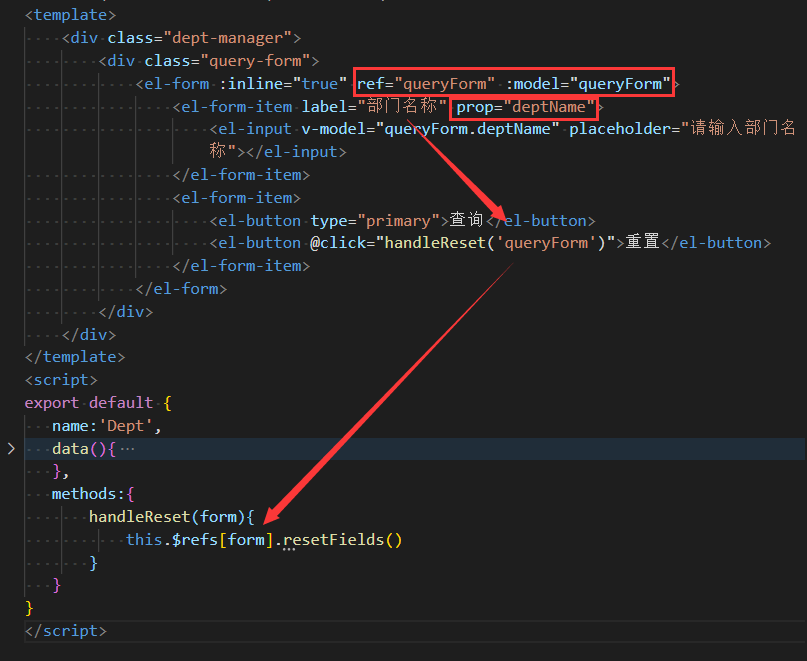
Task: Click the :model="queryForm" attribute
Action: point(588,83)
